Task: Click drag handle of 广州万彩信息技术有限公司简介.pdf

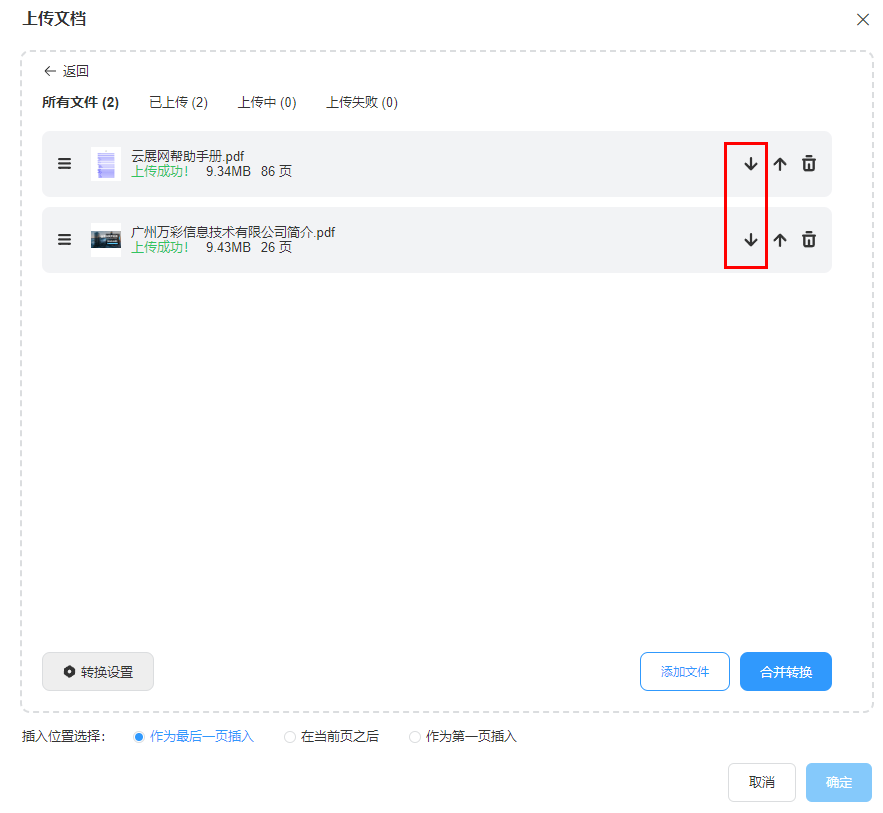Action: pyautogui.click(x=64, y=240)
